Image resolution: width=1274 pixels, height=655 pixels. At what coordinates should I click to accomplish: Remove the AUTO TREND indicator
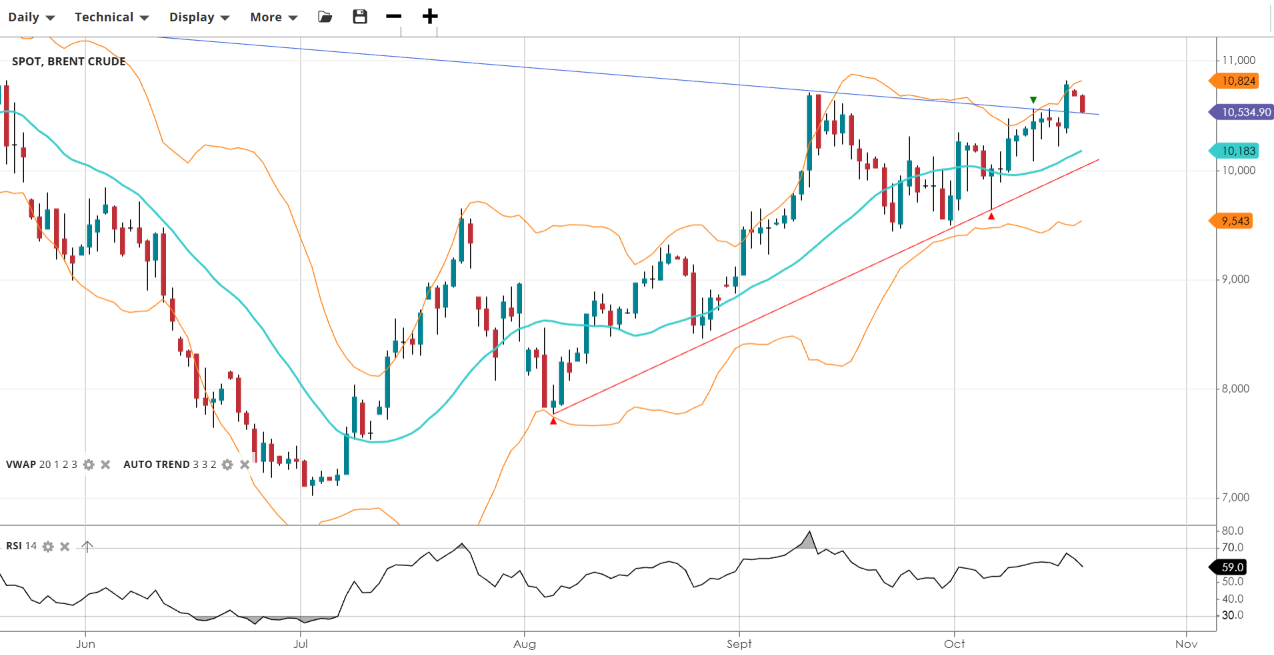[244, 465]
